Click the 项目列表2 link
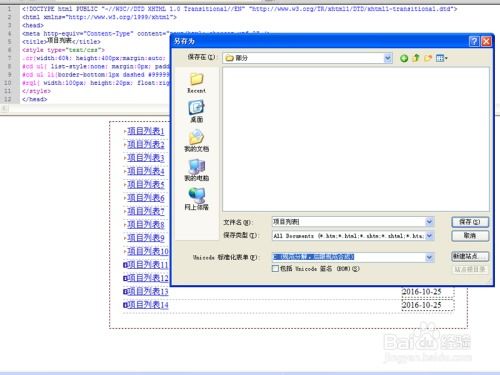Screen dimensions: 500x375 pyautogui.click(x=146, y=145)
